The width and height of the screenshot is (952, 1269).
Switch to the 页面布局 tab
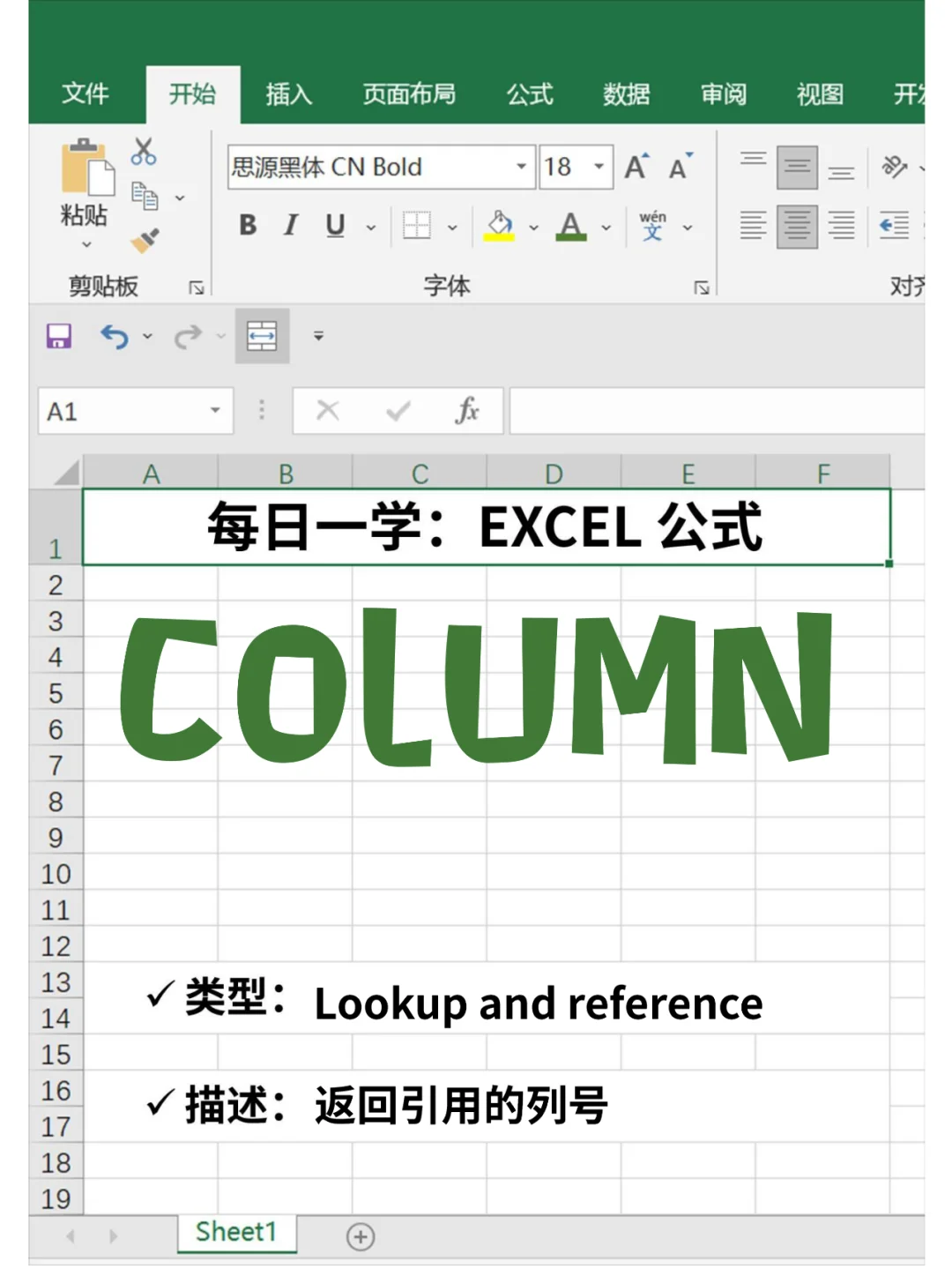pyautogui.click(x=409, y=94)
